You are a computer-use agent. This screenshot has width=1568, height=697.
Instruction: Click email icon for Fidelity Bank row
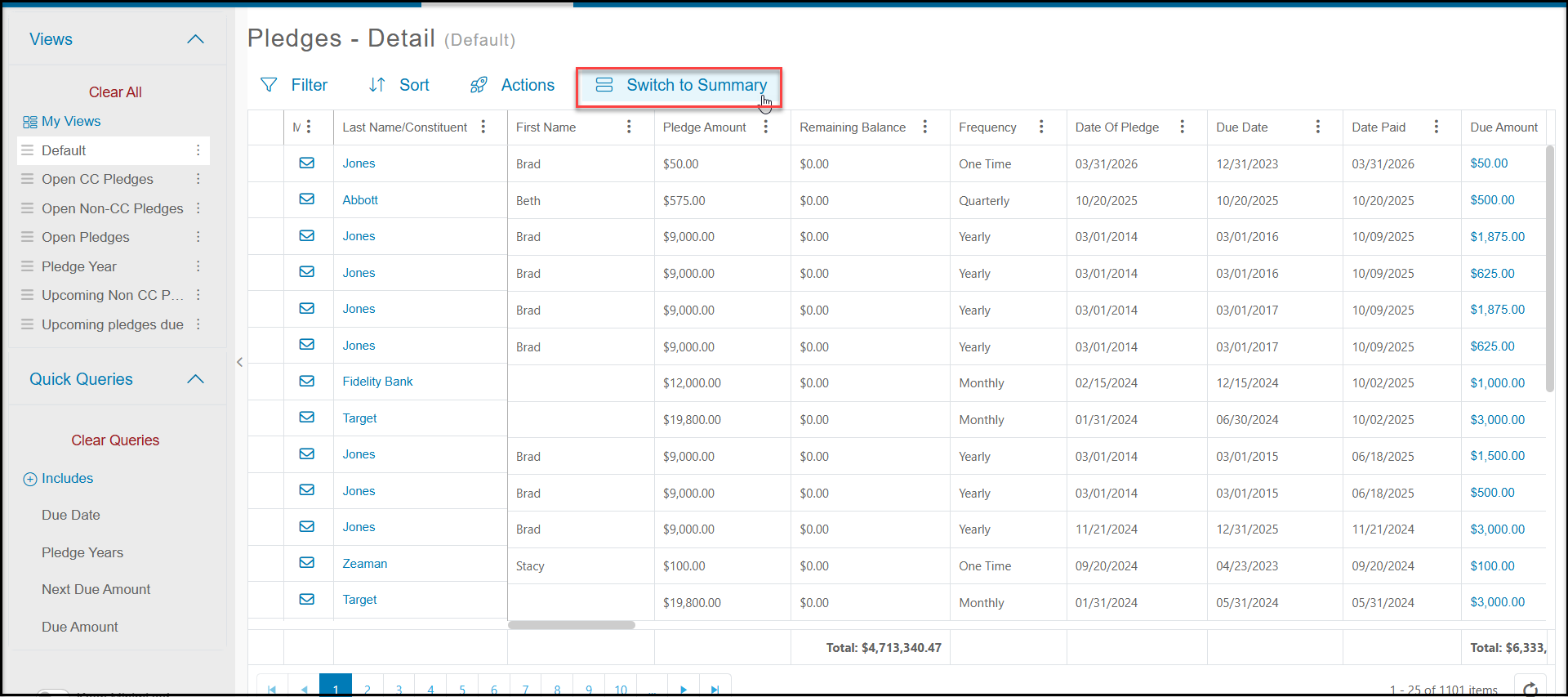tap(307, 382)
